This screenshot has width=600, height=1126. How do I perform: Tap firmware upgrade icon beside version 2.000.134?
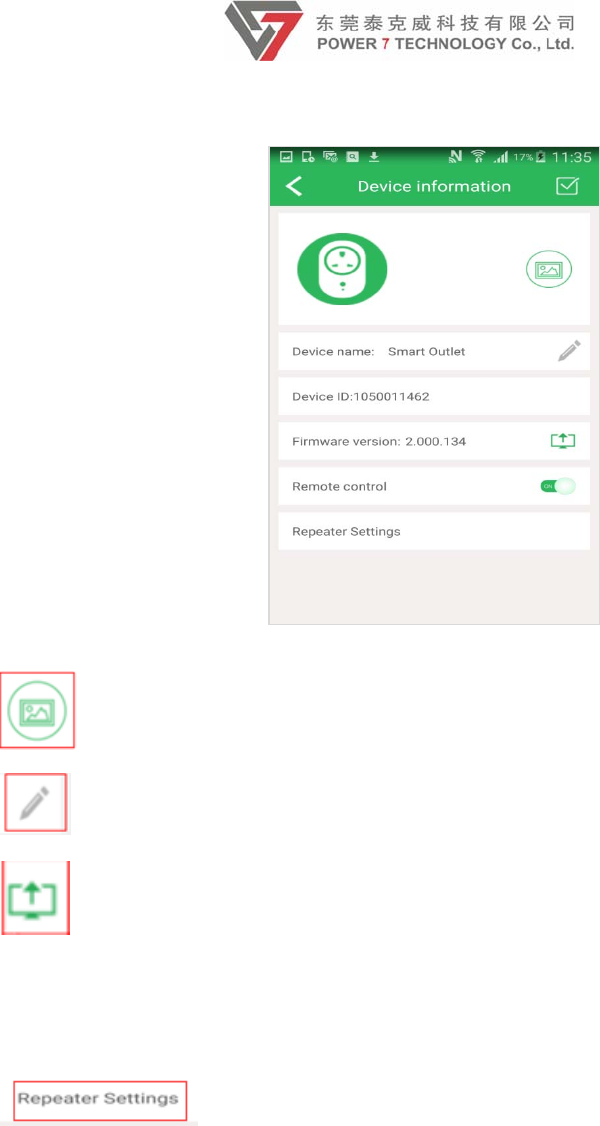pyautogui.click(x=563, y=442)
